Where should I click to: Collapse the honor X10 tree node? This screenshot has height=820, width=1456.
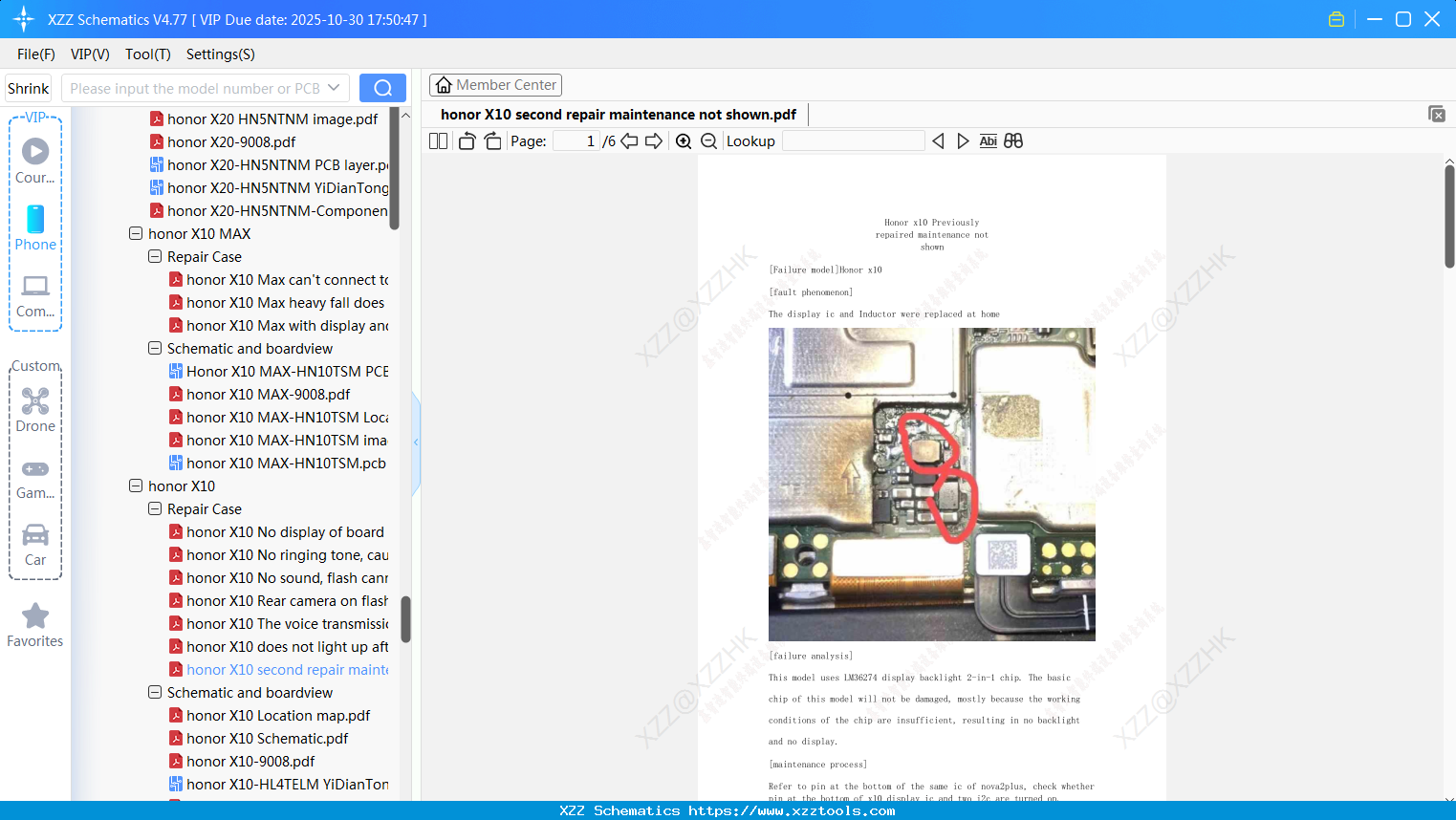click(x=136, y=486)
